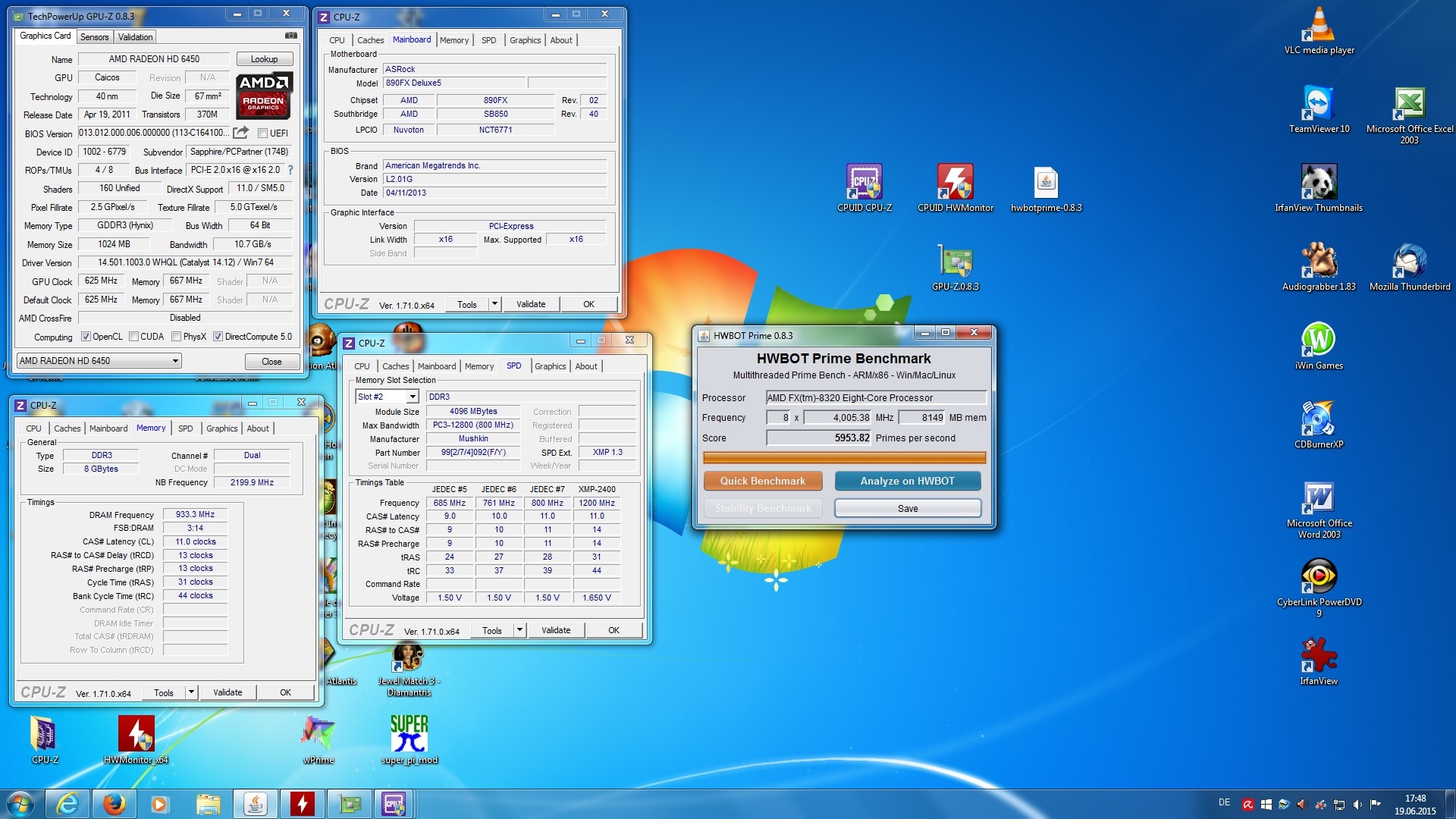Toggle DirectCompute 5.0 checkbox

click(x=218, y=337)
